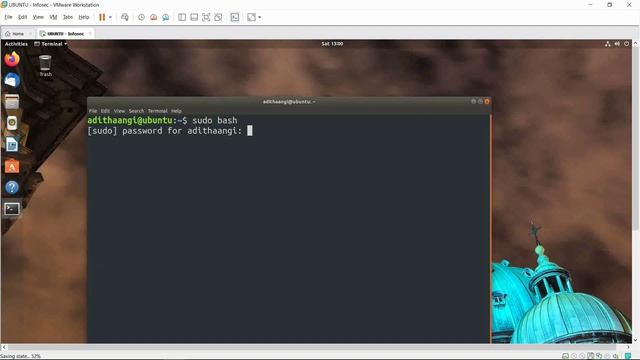
Task: Switch to Unity mode in VMware toolbar
Action: click(218, 17)
